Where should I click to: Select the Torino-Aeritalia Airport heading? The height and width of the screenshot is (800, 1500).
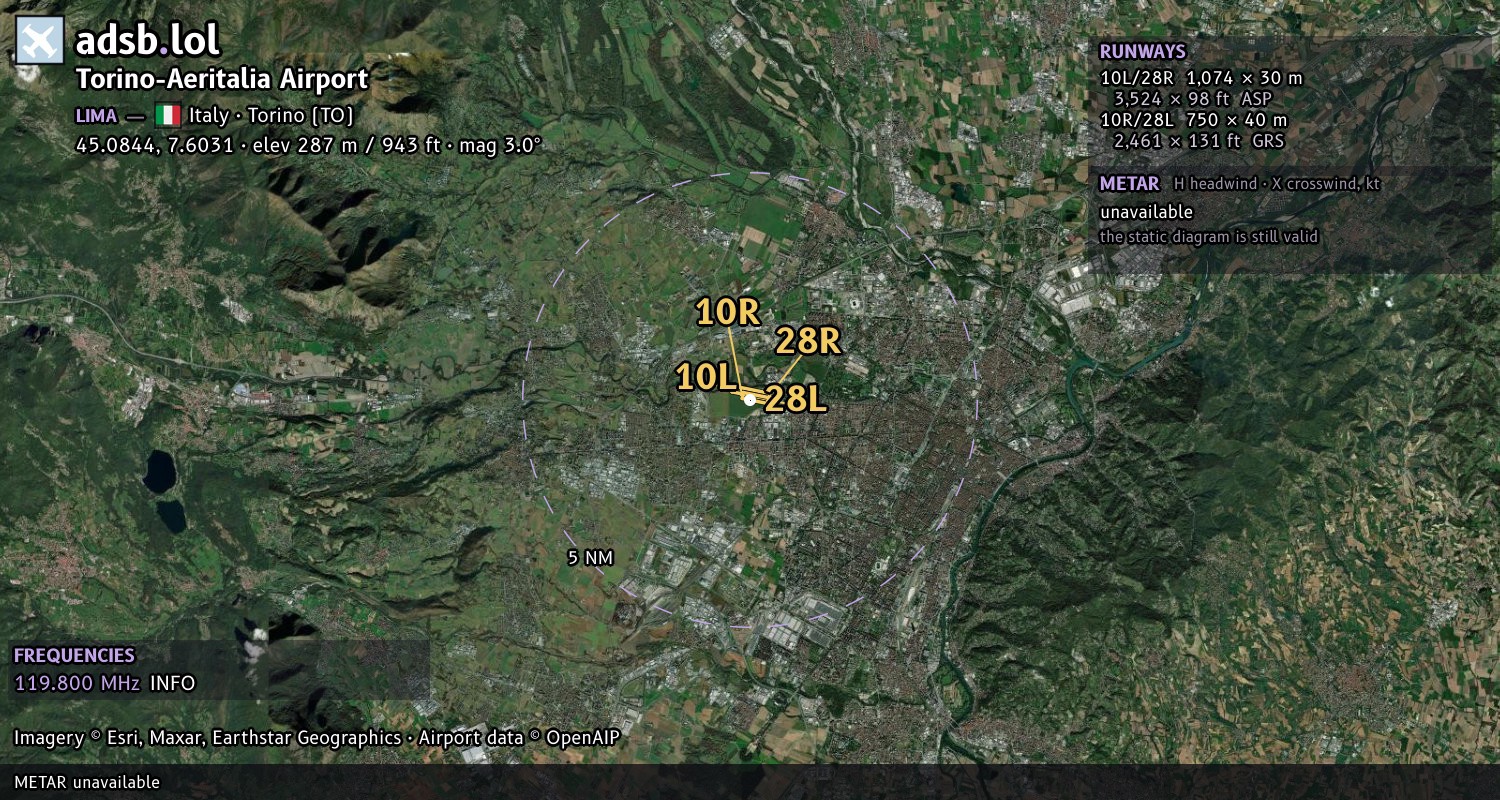[222, 79]
